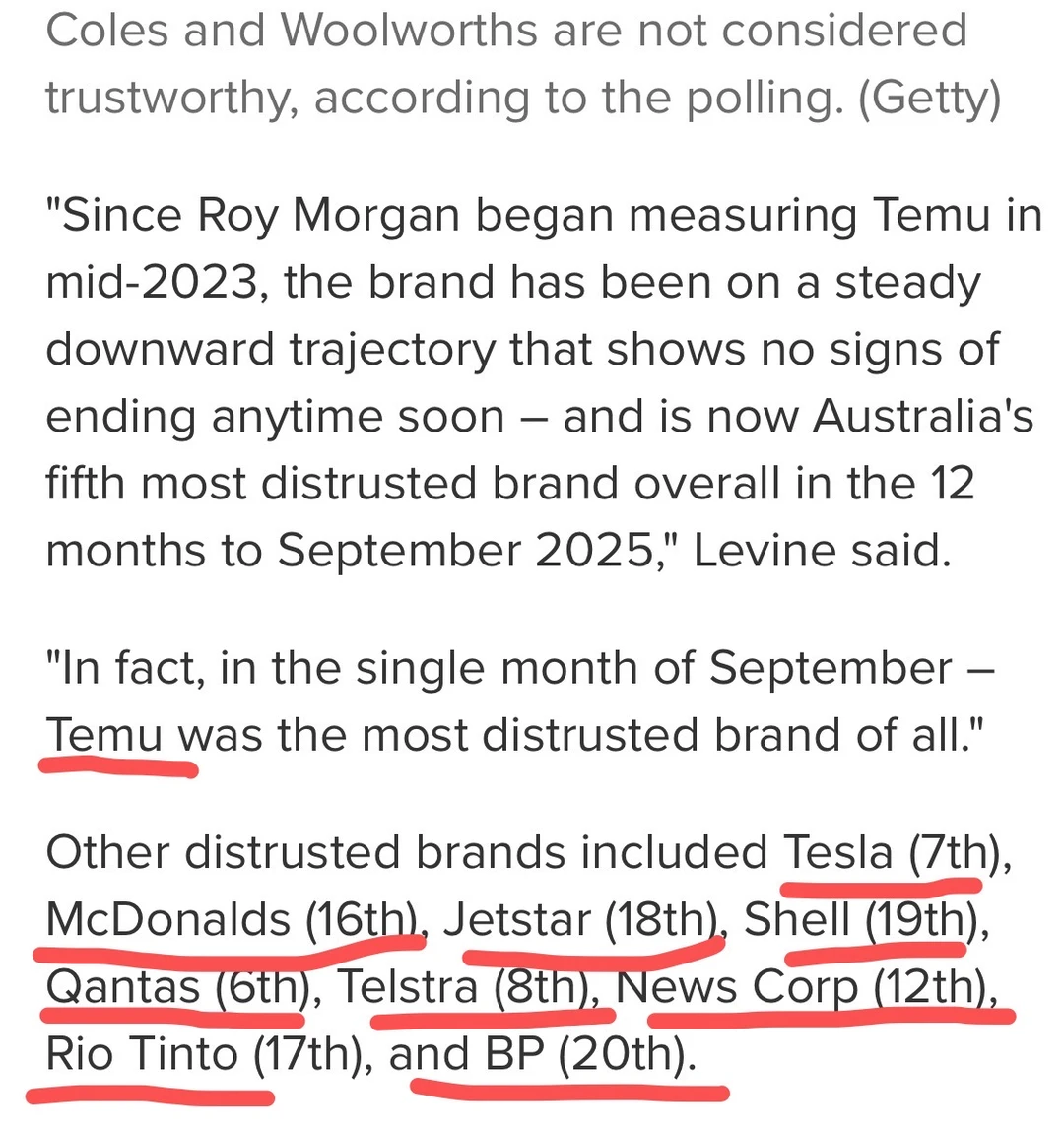This screenshot has width=1064, height=1129.
Task: Click the underlined word Temu
Action: coord(104,735)
